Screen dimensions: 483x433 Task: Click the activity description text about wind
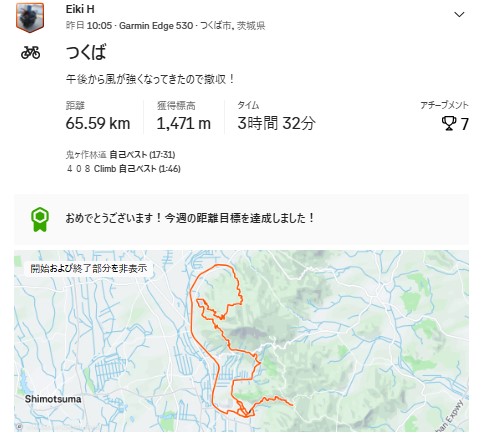point(150,79)
